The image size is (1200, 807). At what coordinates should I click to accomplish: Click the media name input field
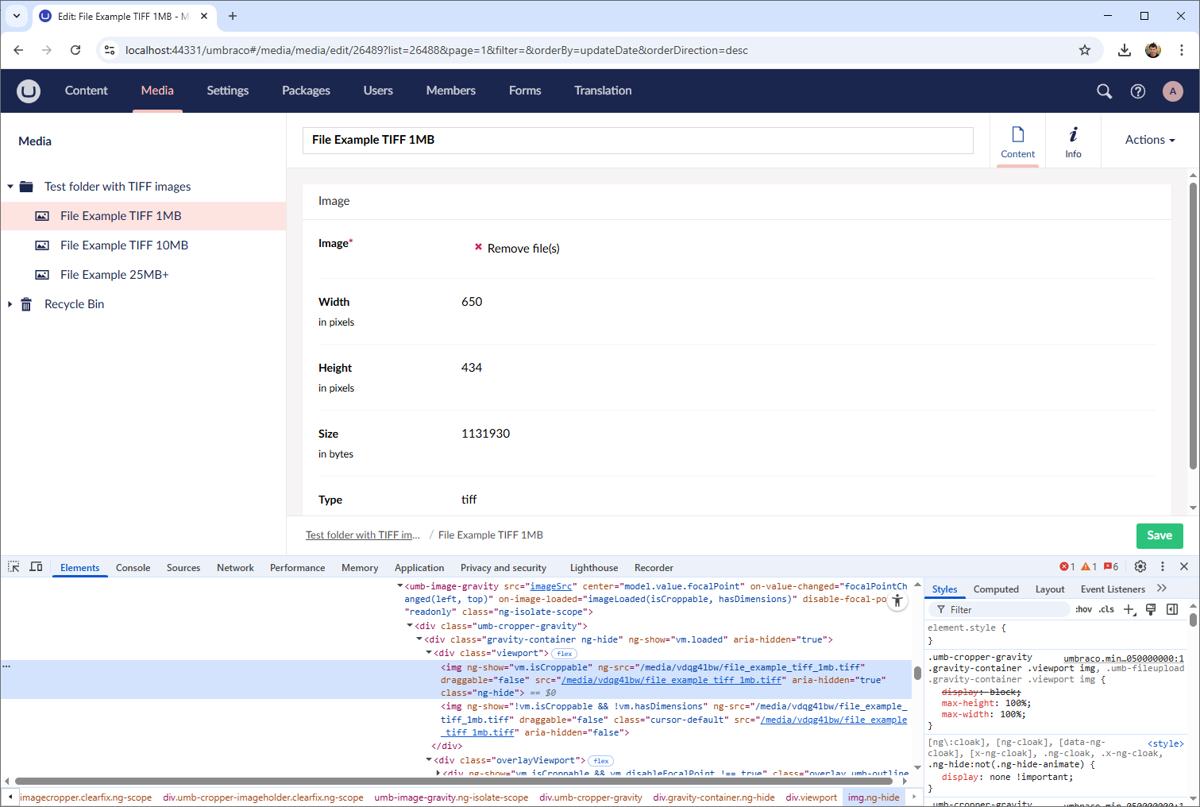[x=637, y=140]
